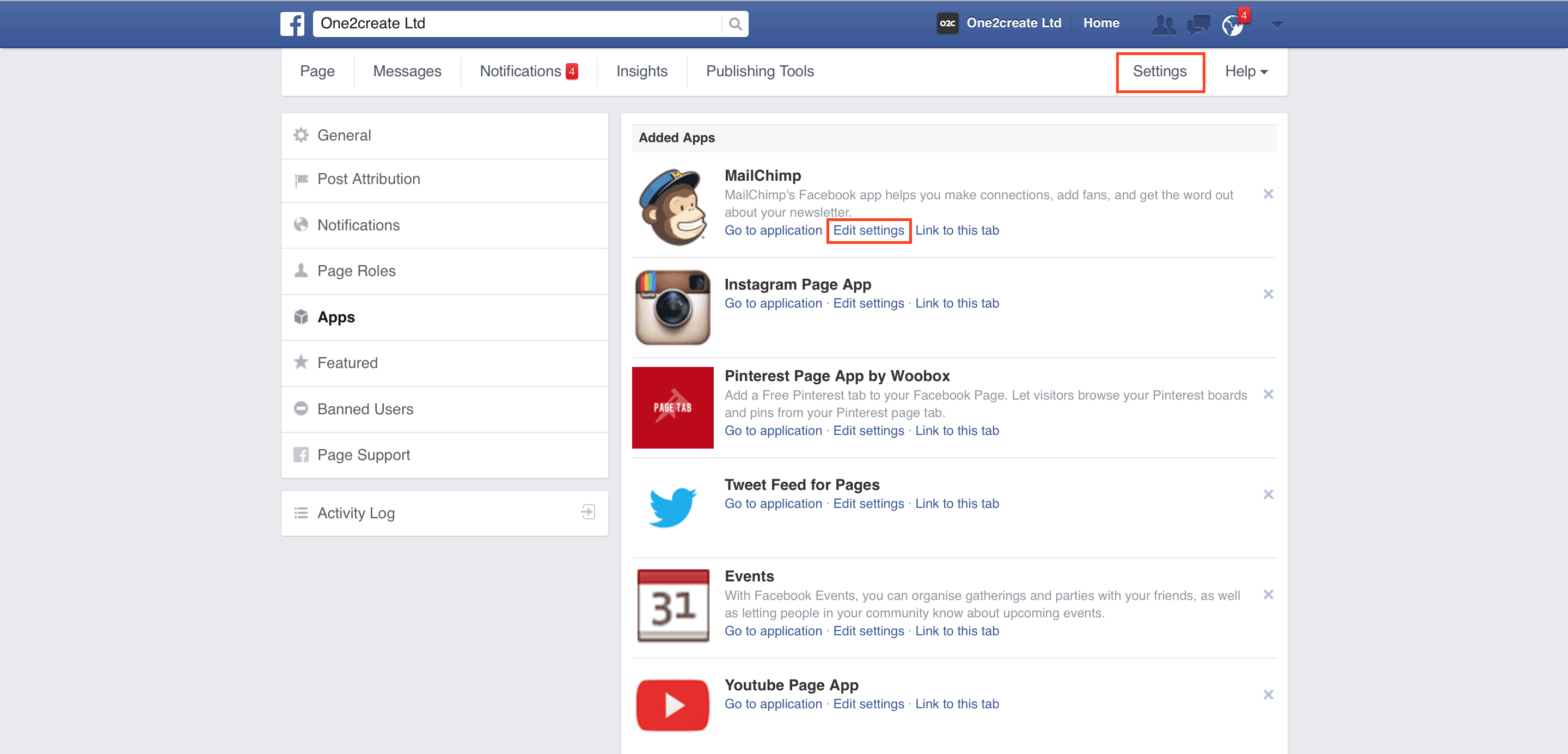Click Edit settings for MailChimp
Image resolution: width=1568 pixels, height=754 pixels.
tap(868, 231)
